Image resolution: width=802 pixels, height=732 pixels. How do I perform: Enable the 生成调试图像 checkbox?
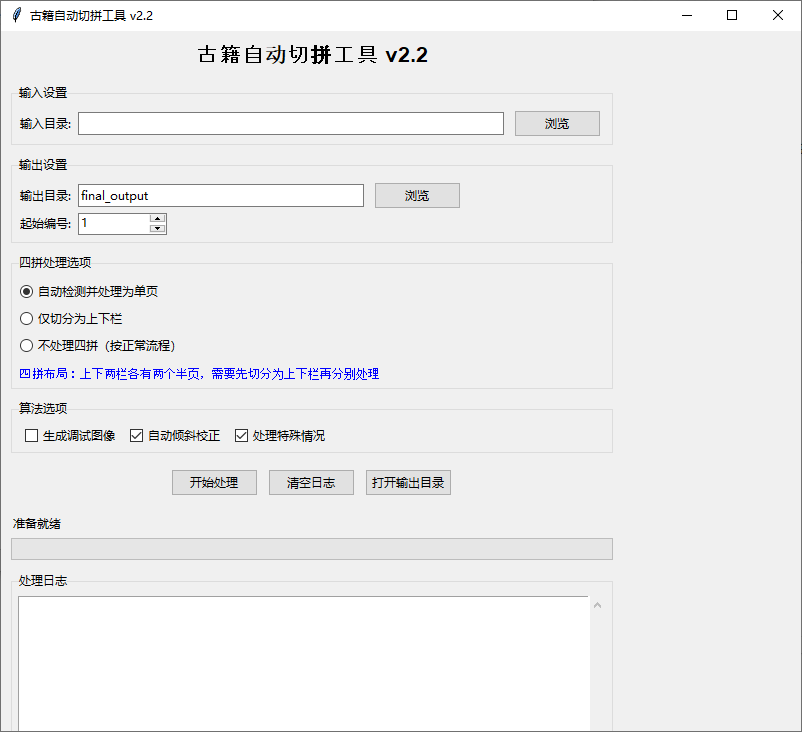pyautogui.click(x=31, y=435)
